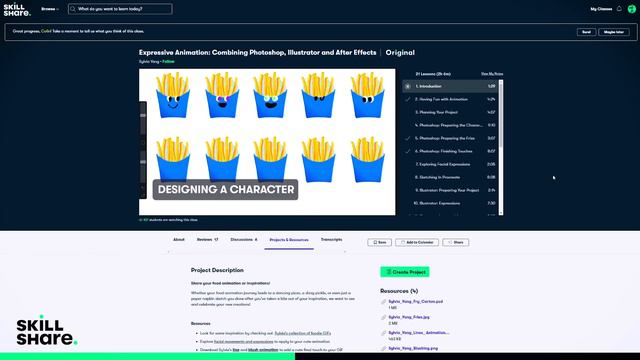Toggle the completed checkmark on lesson 6
This screenshot has height=360, width=640.
tap(407, 151)
